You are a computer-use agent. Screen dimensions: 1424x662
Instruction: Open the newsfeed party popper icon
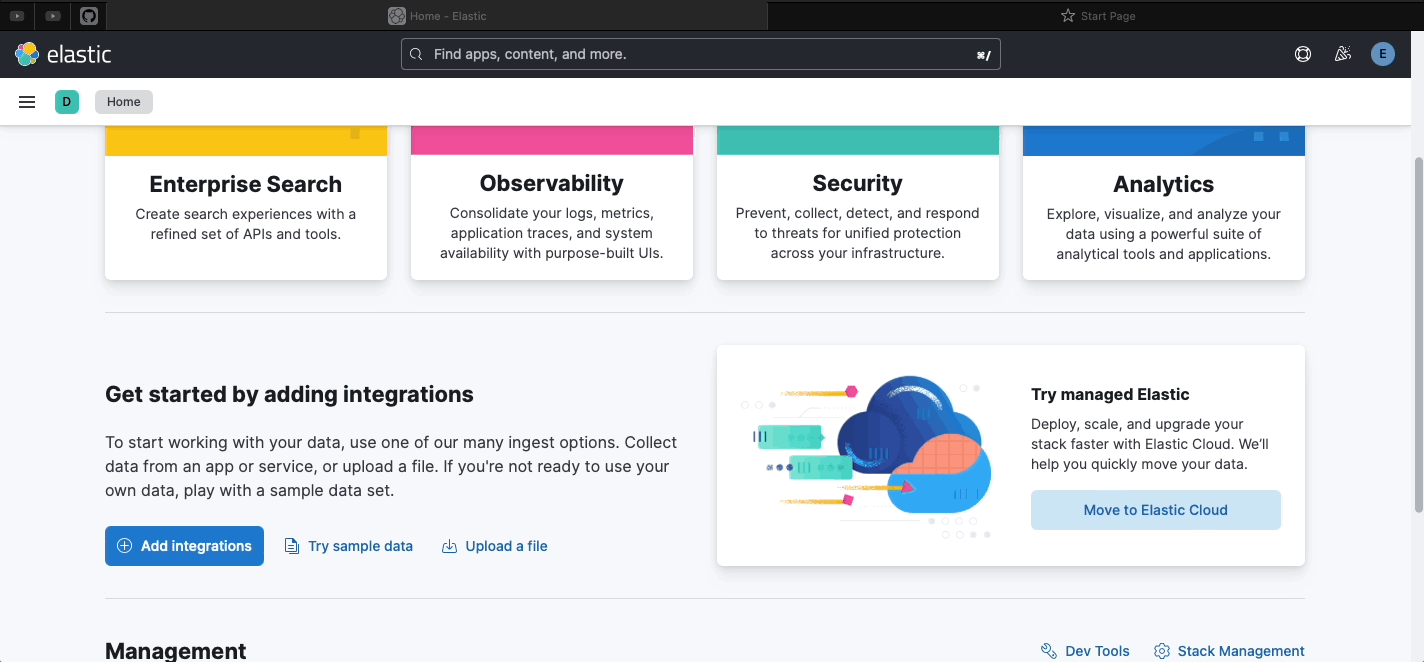click(x=1342, y=54)
